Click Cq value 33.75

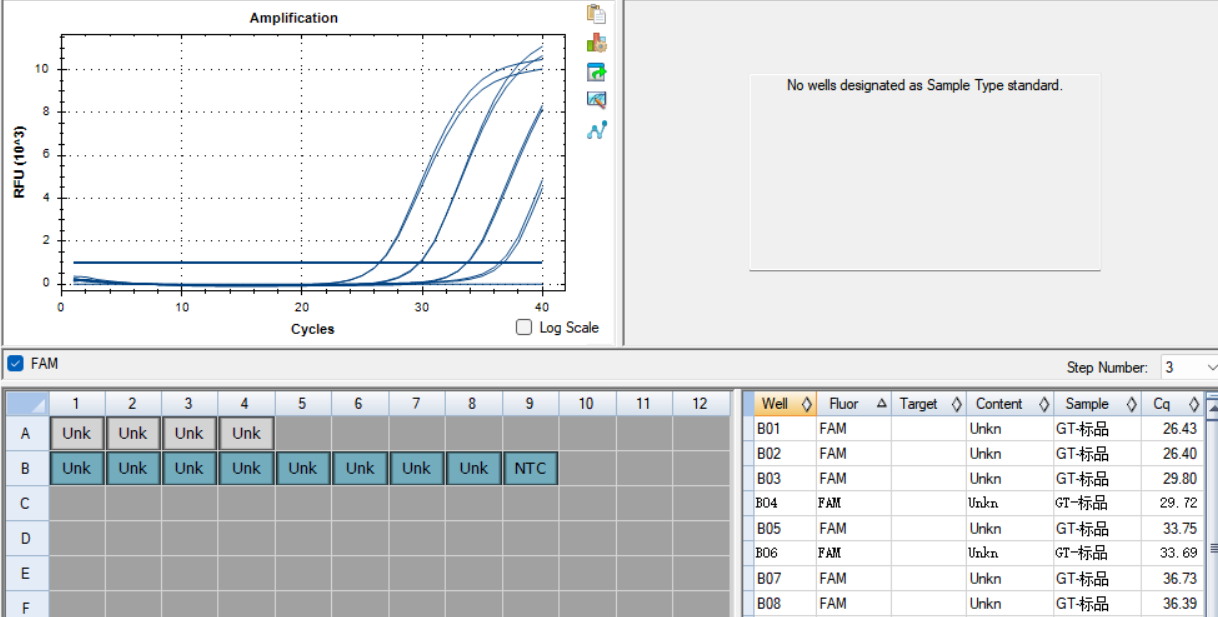(x=1180, y=528)
